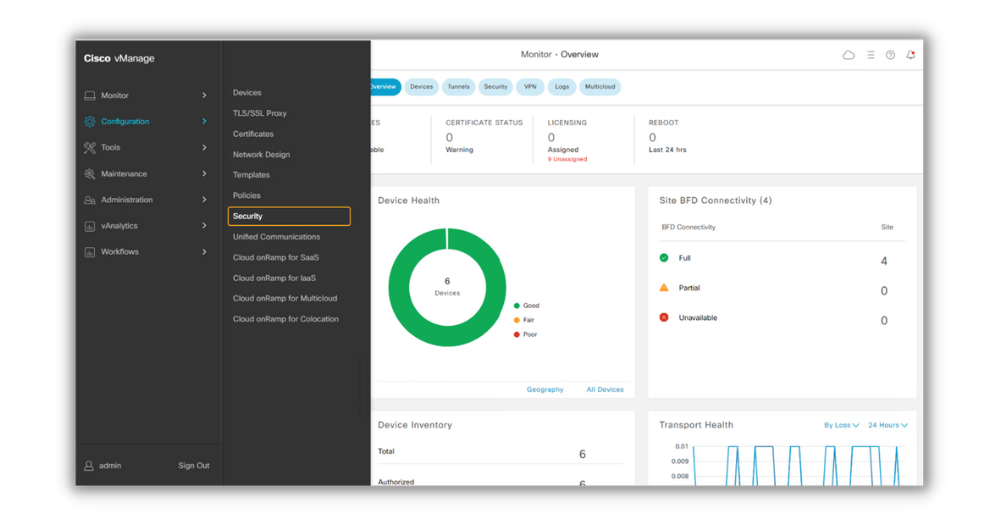Open Cloud onRamp for Multicloud
Viewport: 1000px width, 526px height.
click(285, 299)
